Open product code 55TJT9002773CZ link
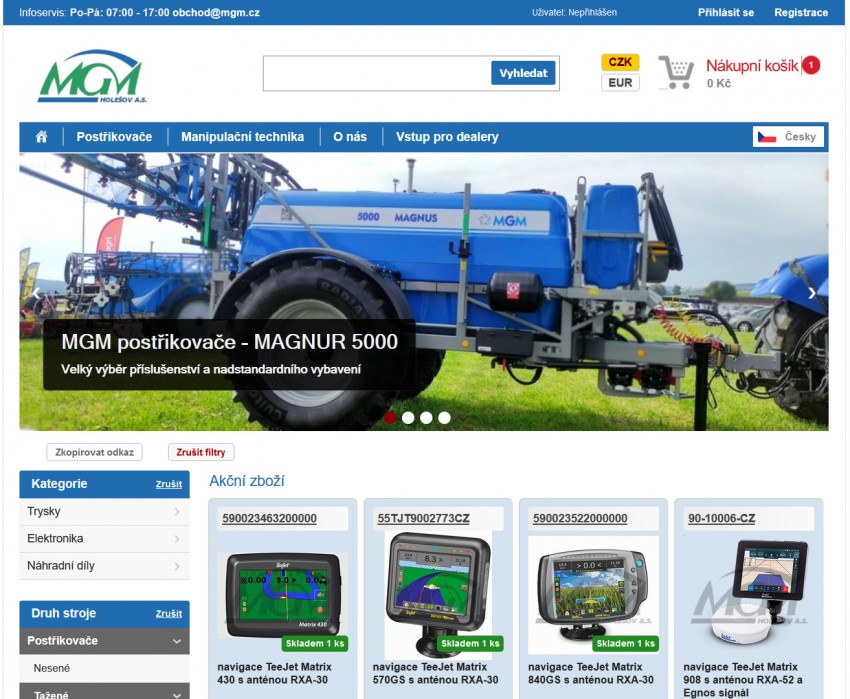This screenshot has height=699, width=850. point(423,518)
